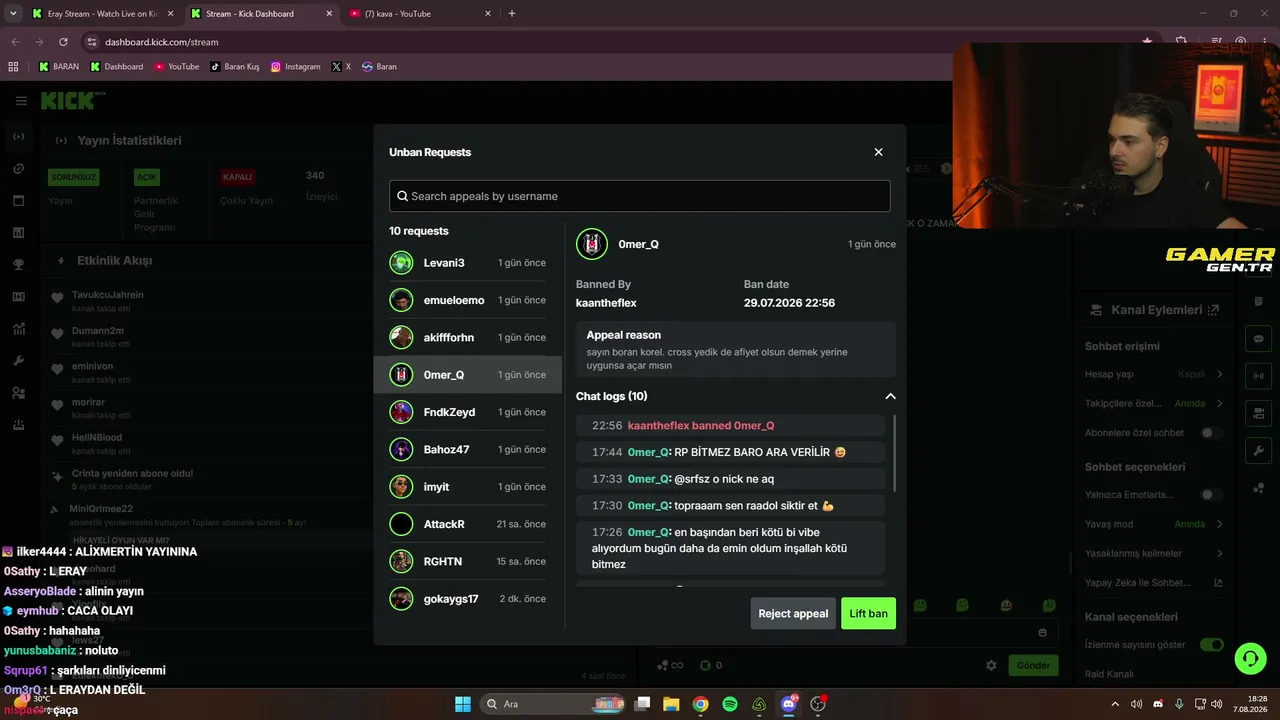
Task: Select gokaygs17's unban request
Action: [468, 599]
